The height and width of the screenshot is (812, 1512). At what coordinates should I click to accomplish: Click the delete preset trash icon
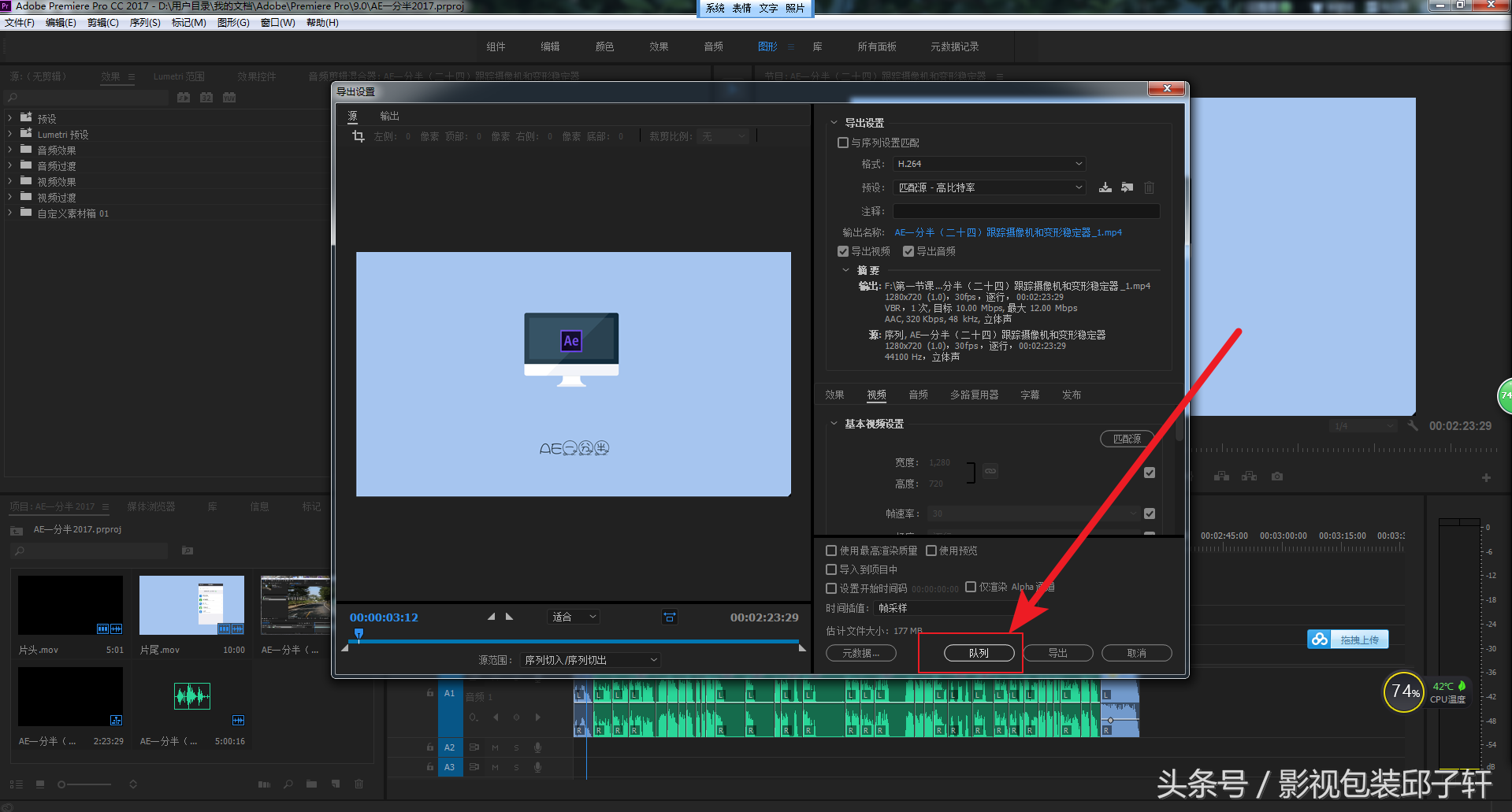pyautogui.click(x=1150, y=187)
